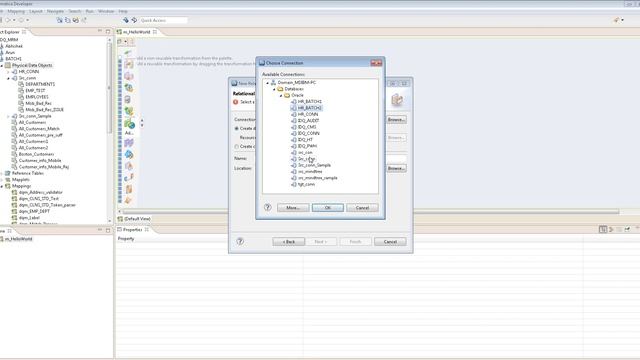640x360 pixels.
Task: Maximize the Object Explorer panel
Action: [x=108, y=31]
